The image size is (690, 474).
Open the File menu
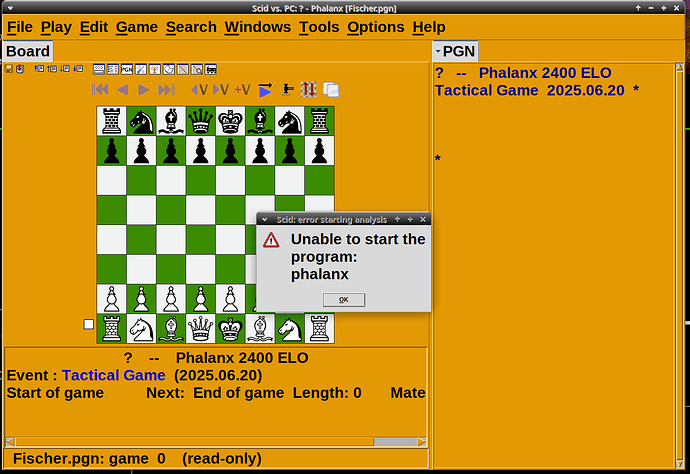tap(20, 27)
